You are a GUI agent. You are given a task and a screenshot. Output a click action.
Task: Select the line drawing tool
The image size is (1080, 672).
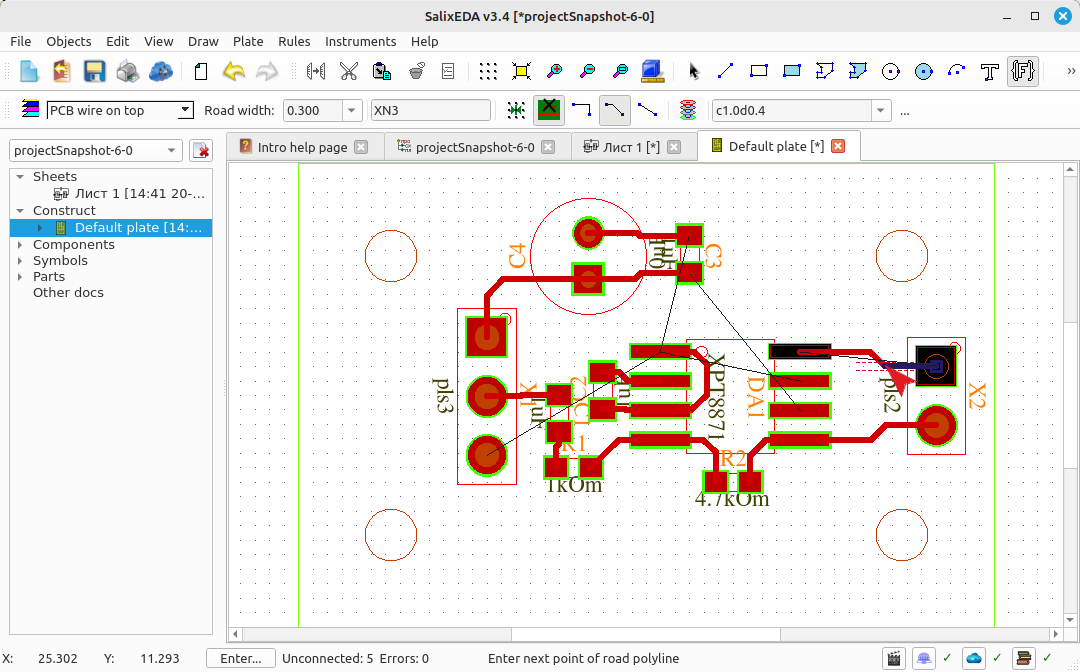click(x=725, y=71)
